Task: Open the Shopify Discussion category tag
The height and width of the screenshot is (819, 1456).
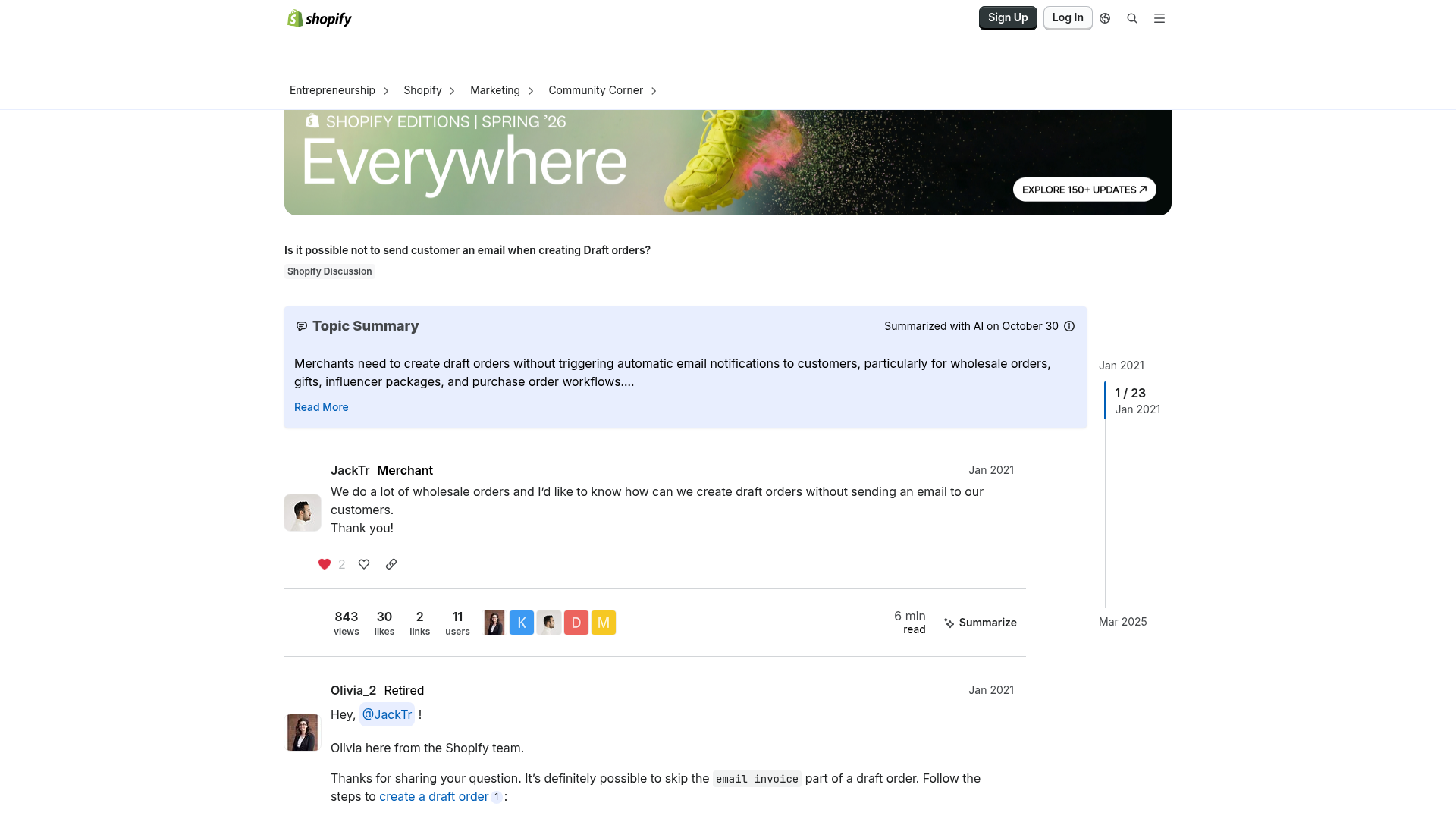Action: coord(329,271)
